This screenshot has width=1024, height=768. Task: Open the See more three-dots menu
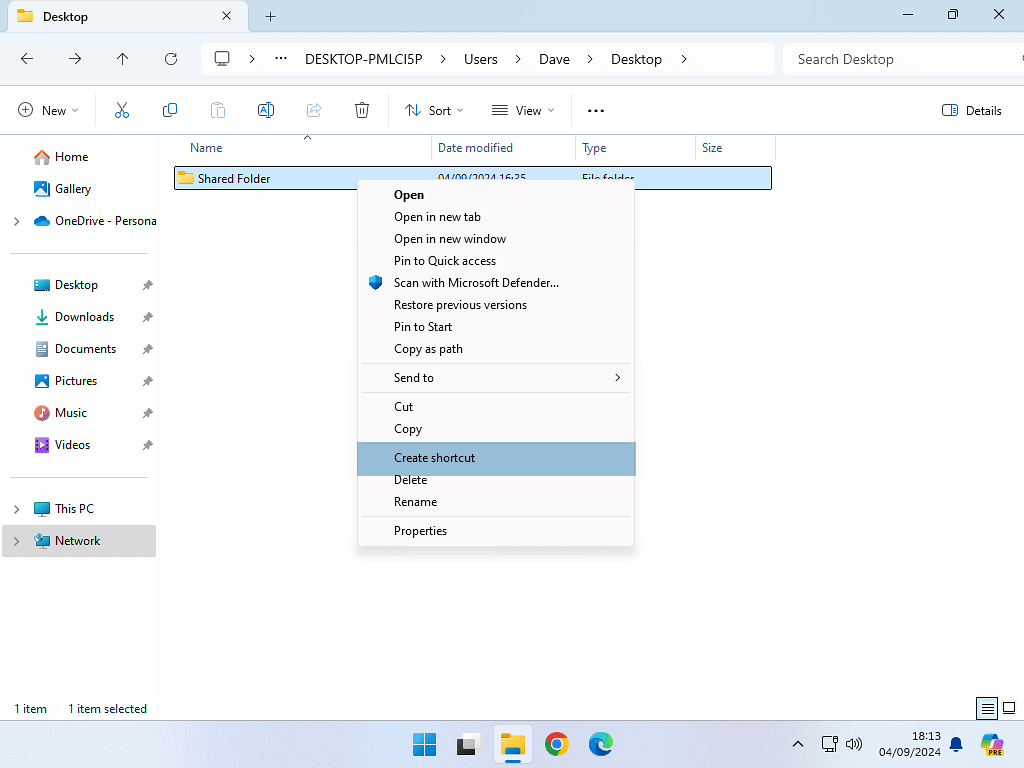pos(596,110)
